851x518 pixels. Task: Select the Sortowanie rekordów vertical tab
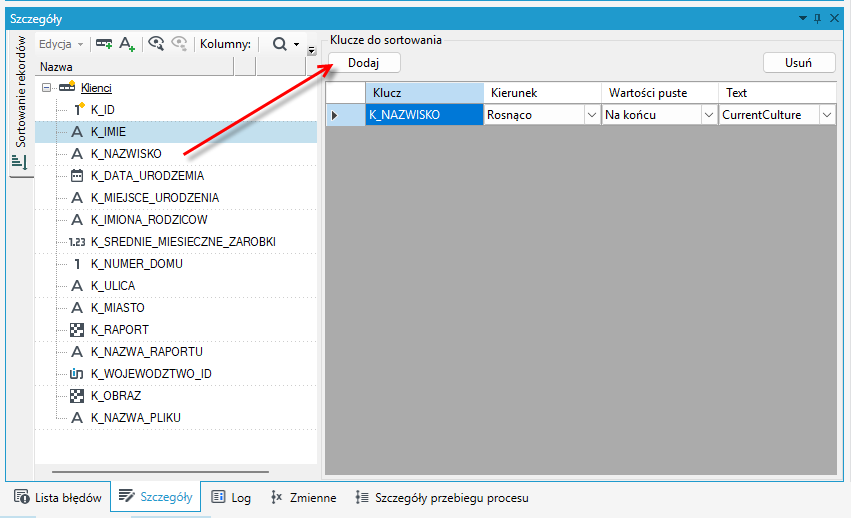point(21,103)
